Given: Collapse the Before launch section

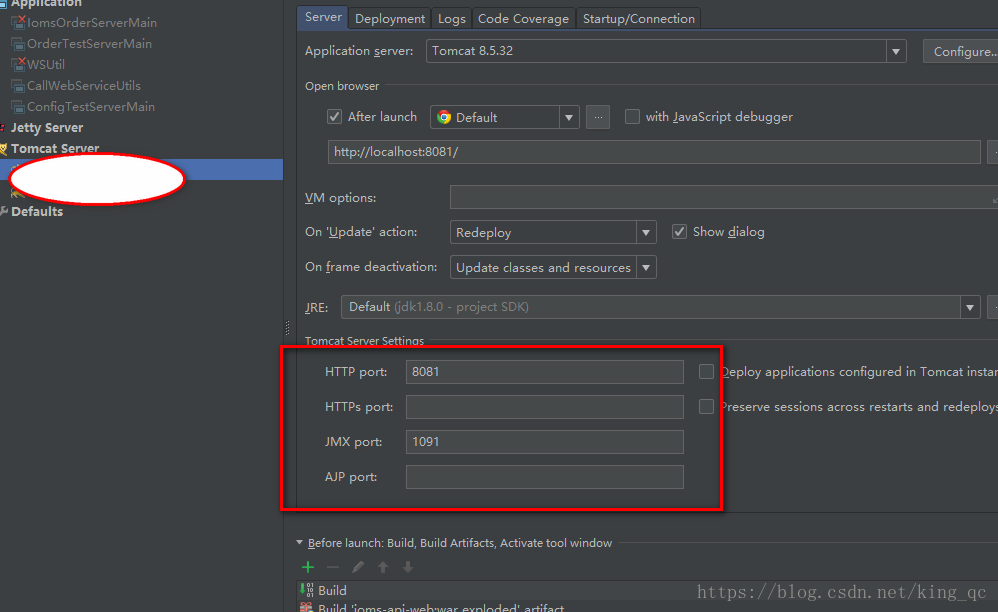Looking at the screenshot, I should (x=299, y=543).
